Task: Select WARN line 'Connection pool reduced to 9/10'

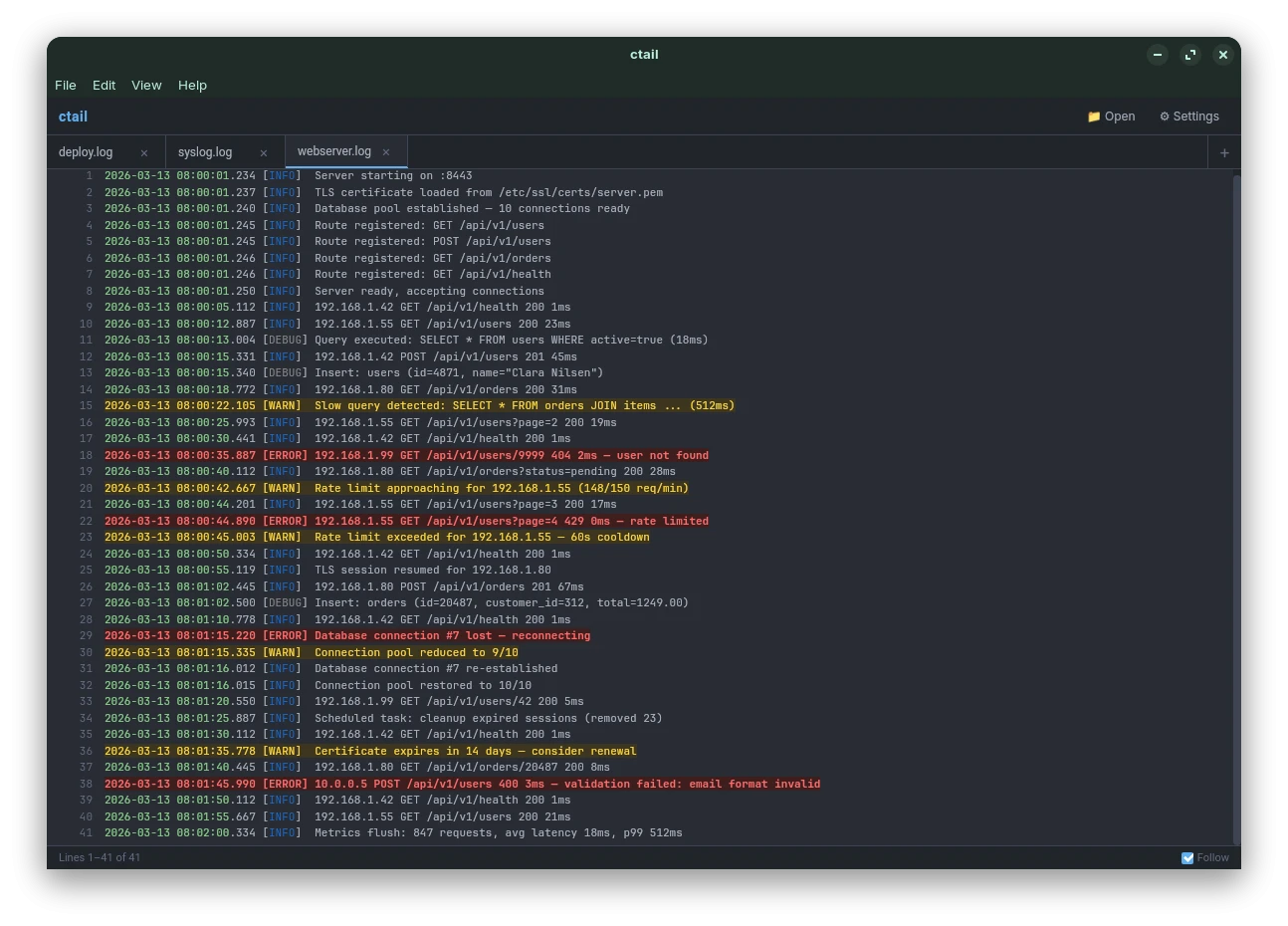Action: point(639,652)
